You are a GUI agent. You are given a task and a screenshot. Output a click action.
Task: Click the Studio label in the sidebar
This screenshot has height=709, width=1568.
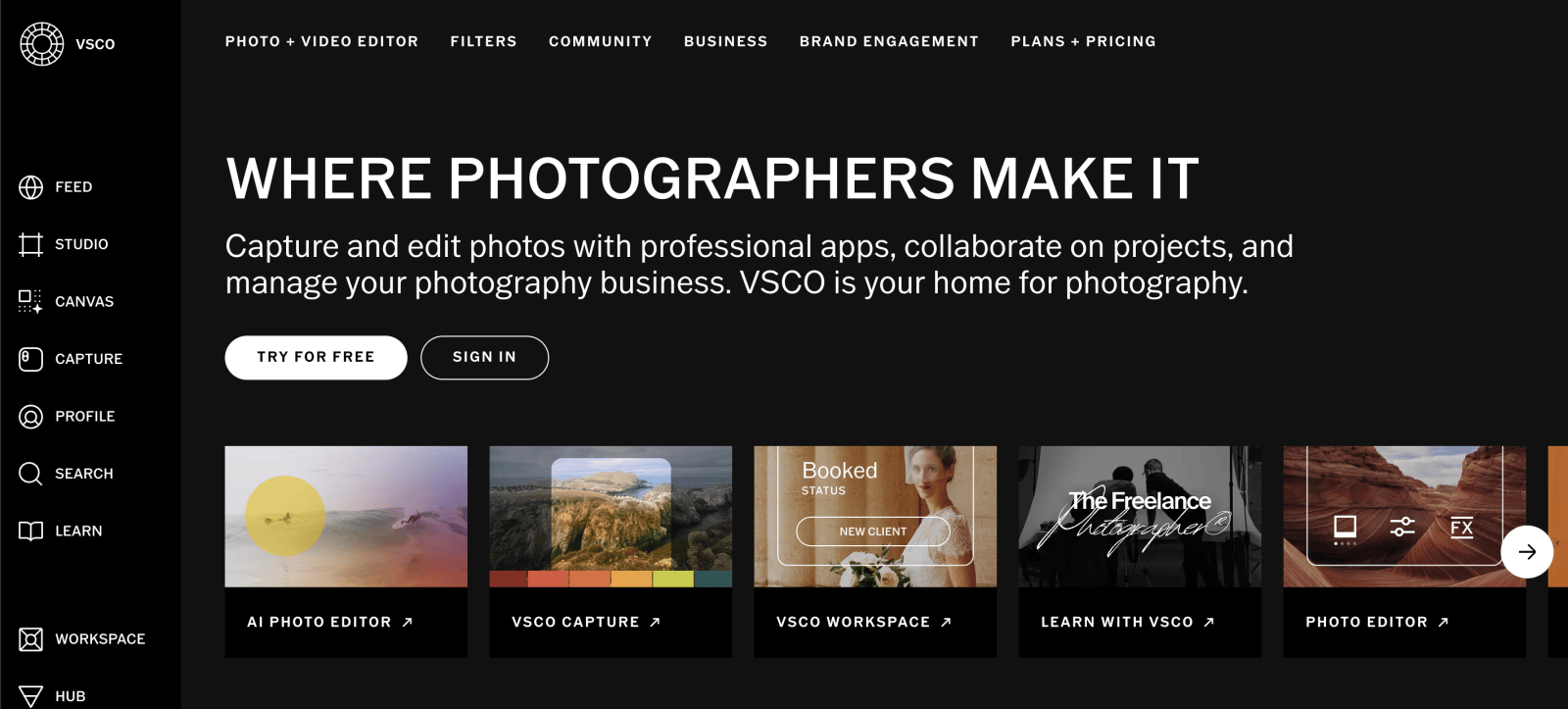pos(81,244)
